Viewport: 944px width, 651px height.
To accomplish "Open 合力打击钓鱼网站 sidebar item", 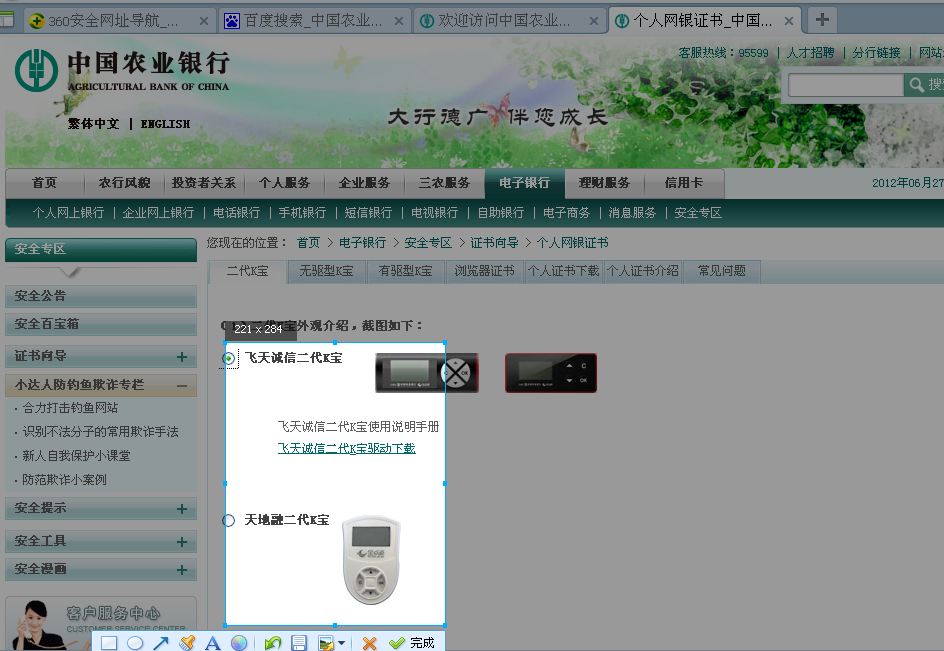I will pyautogui.click(x=70, y=408).
